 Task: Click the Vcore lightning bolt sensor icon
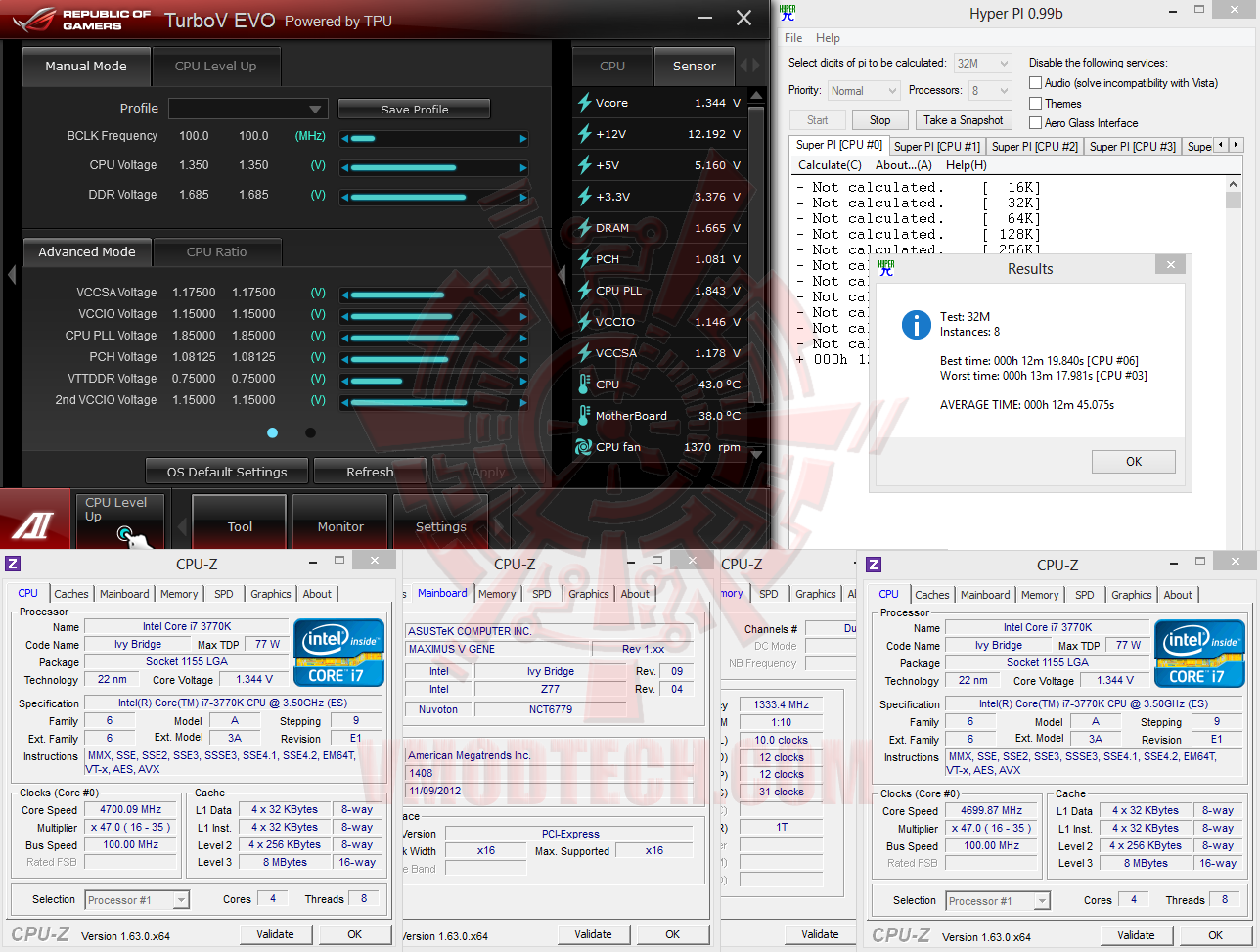(585, 103)
